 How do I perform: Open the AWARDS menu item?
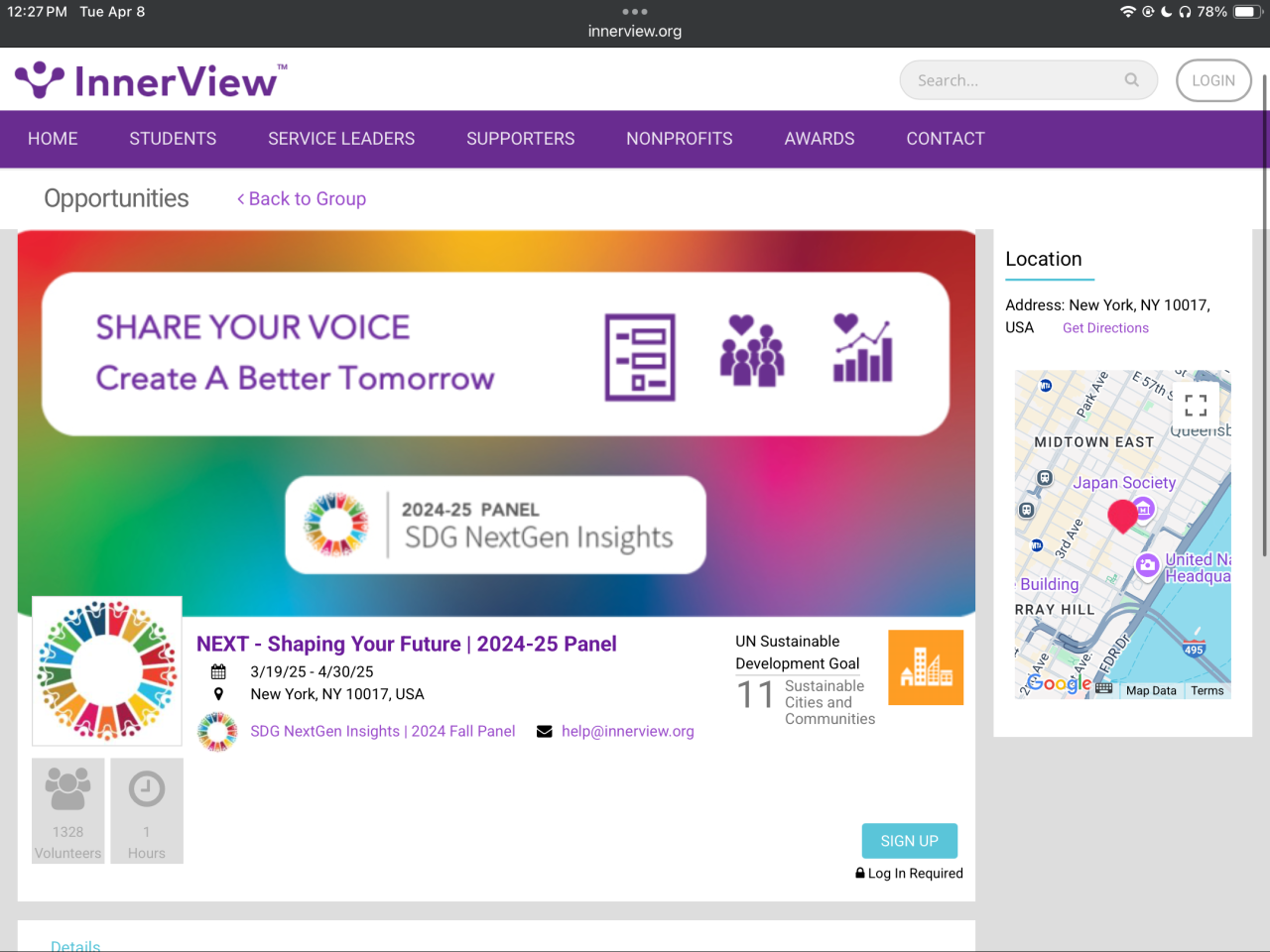pos(820,139)
